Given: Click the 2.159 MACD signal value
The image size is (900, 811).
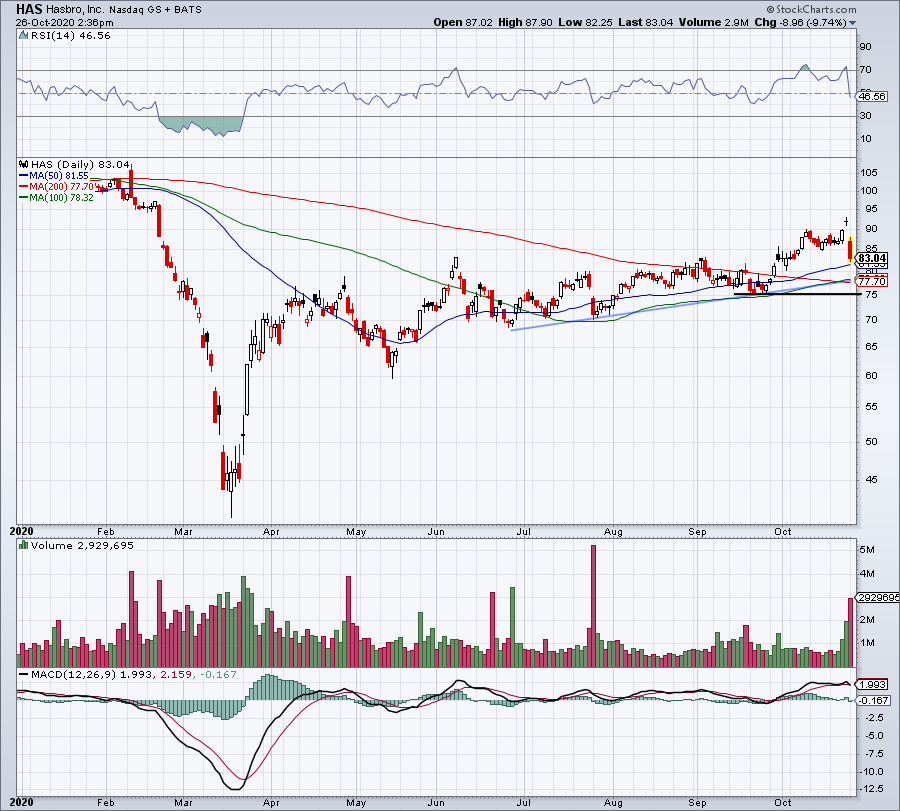Looking at the screenshot, I should pyautogui.click(x=176, y=674).
